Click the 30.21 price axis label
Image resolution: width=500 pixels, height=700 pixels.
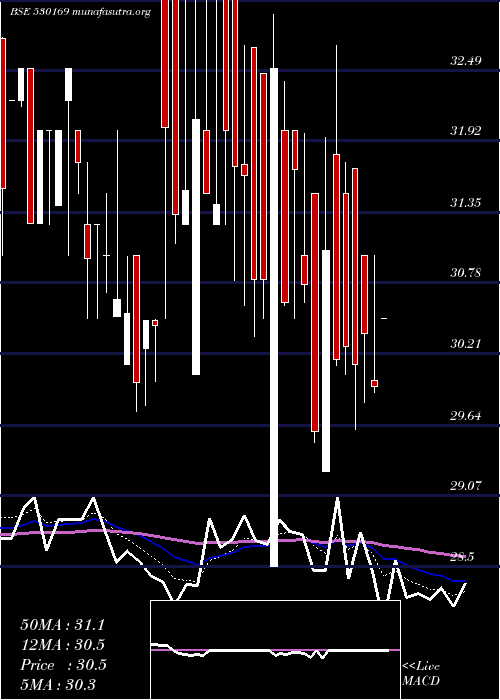tap(466, 344)
